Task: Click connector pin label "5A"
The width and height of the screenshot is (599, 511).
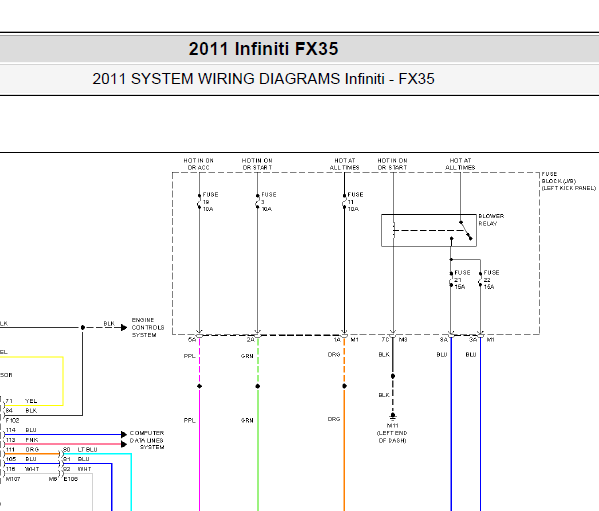Action: (x=192, y=340)
